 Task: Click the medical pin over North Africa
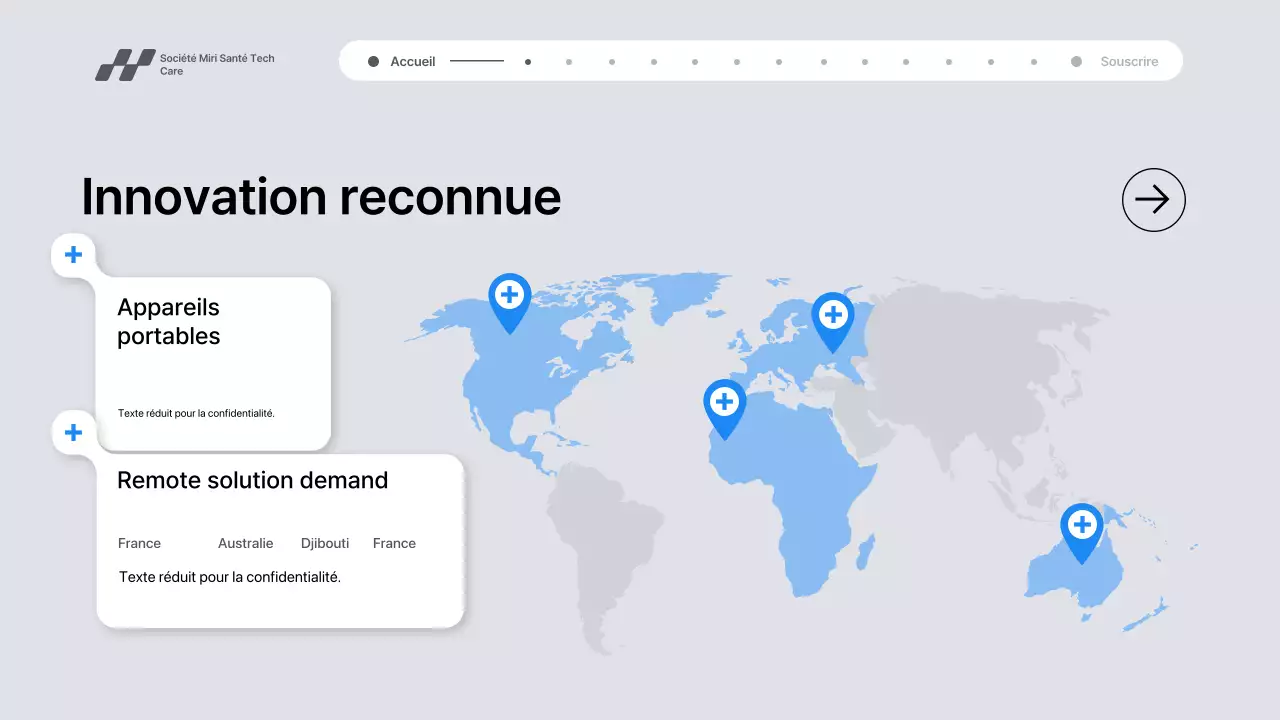click(725, 401)
